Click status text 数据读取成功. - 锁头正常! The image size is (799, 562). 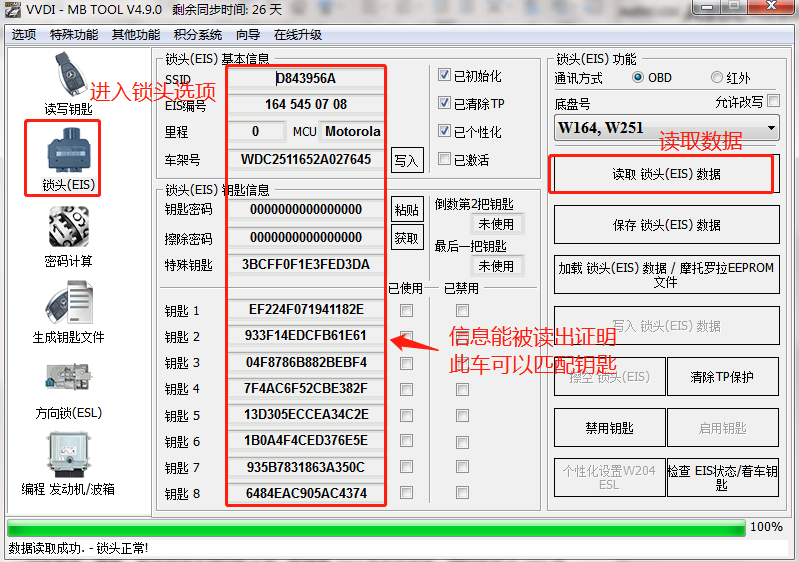(78, 548)
